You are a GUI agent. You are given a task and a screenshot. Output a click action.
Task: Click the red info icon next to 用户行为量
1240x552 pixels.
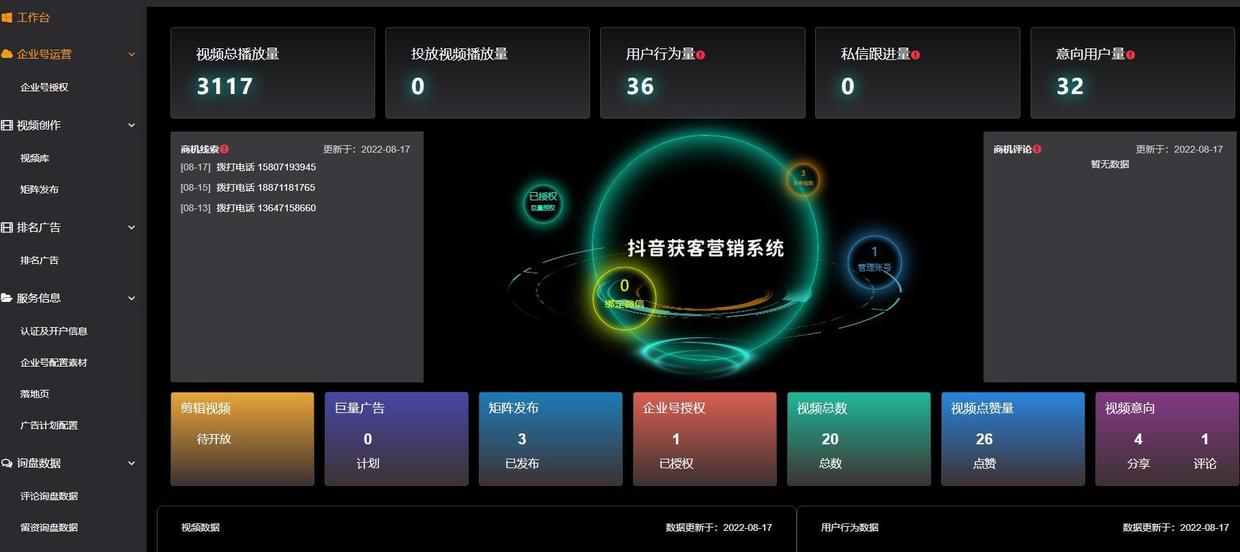[x=700, y=55]
